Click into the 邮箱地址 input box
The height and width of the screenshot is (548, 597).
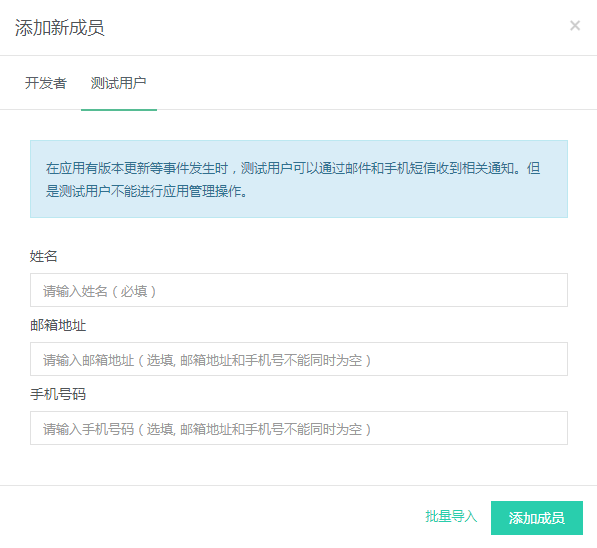tap(299, 359)
